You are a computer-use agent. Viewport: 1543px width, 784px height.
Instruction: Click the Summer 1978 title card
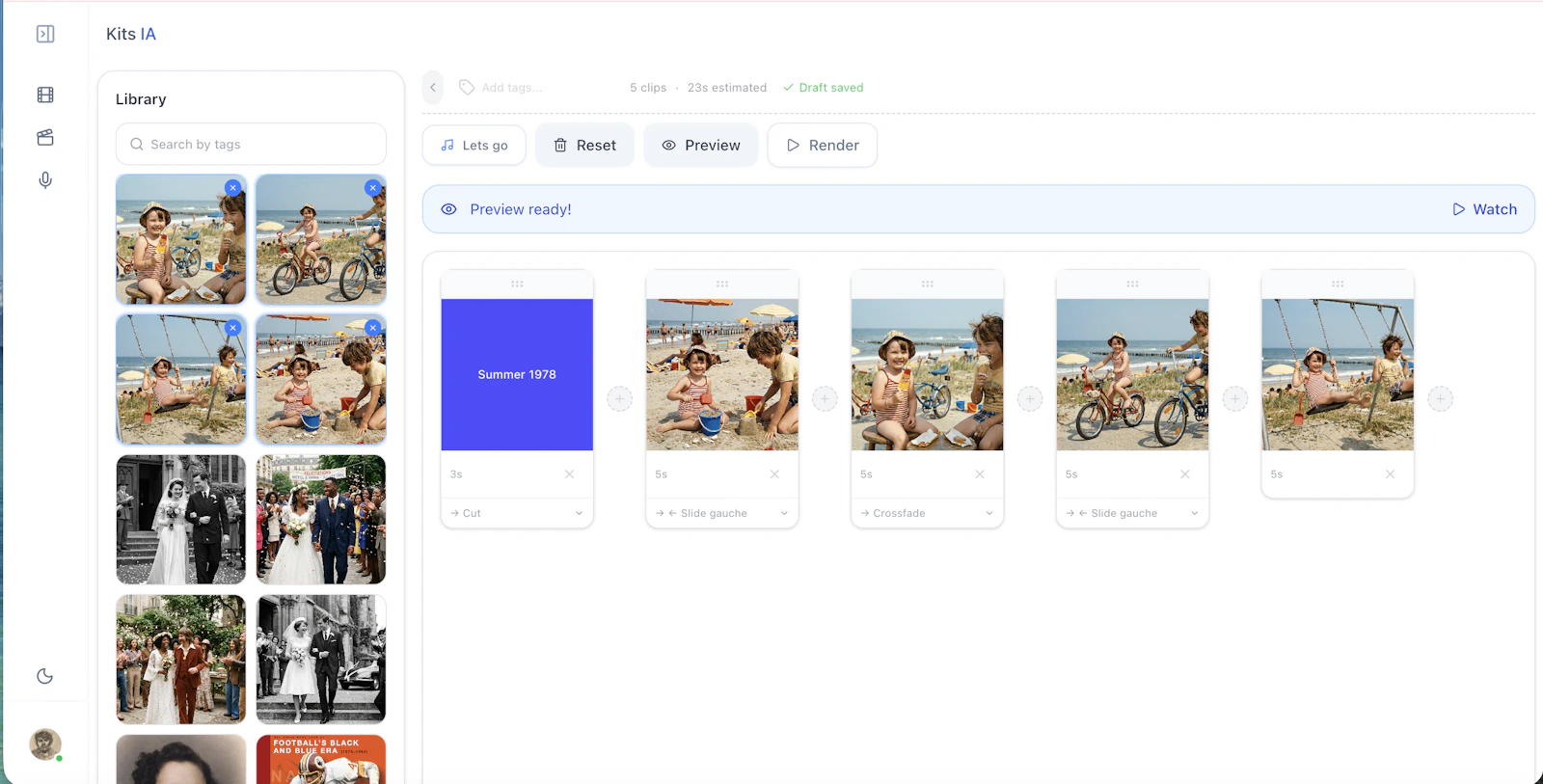pyautogui.click(x=517, y=374)
